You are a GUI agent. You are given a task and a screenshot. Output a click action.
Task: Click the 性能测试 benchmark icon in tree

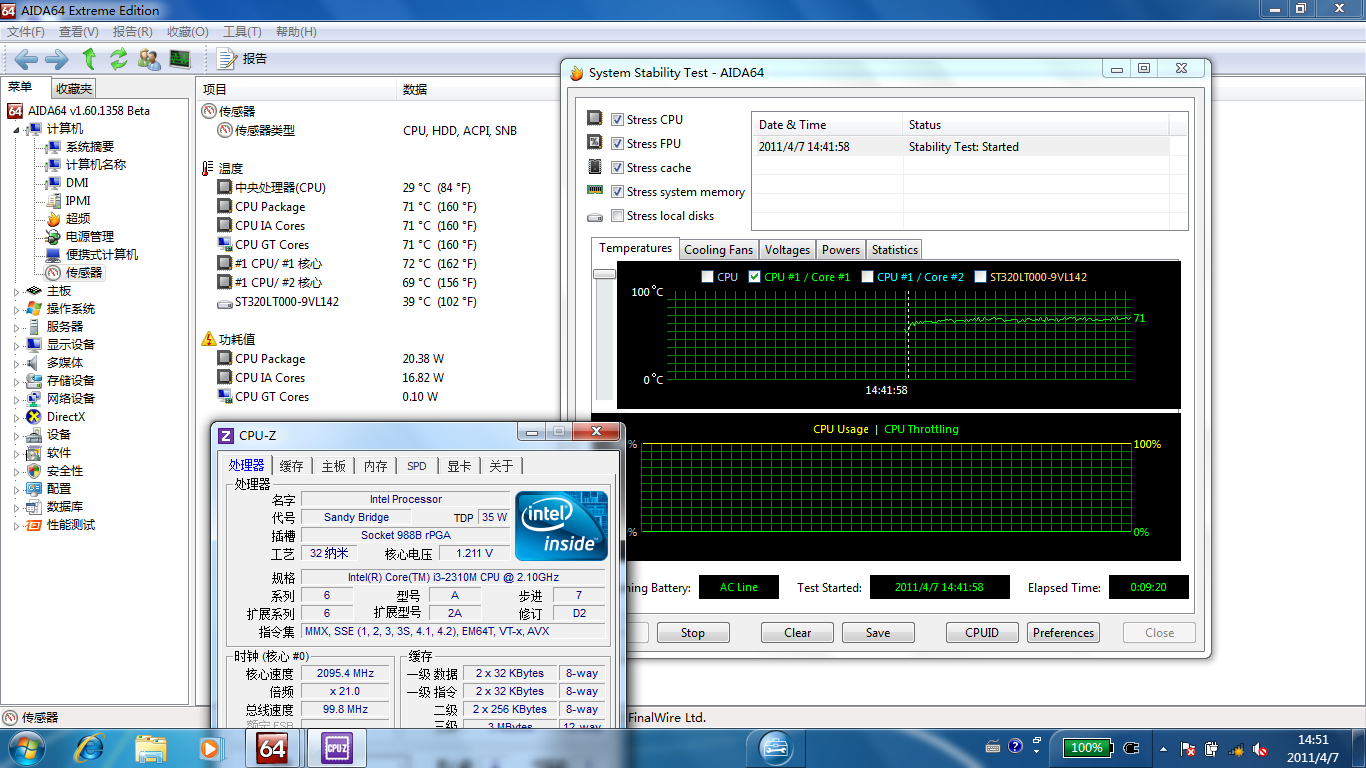point(34,525)
